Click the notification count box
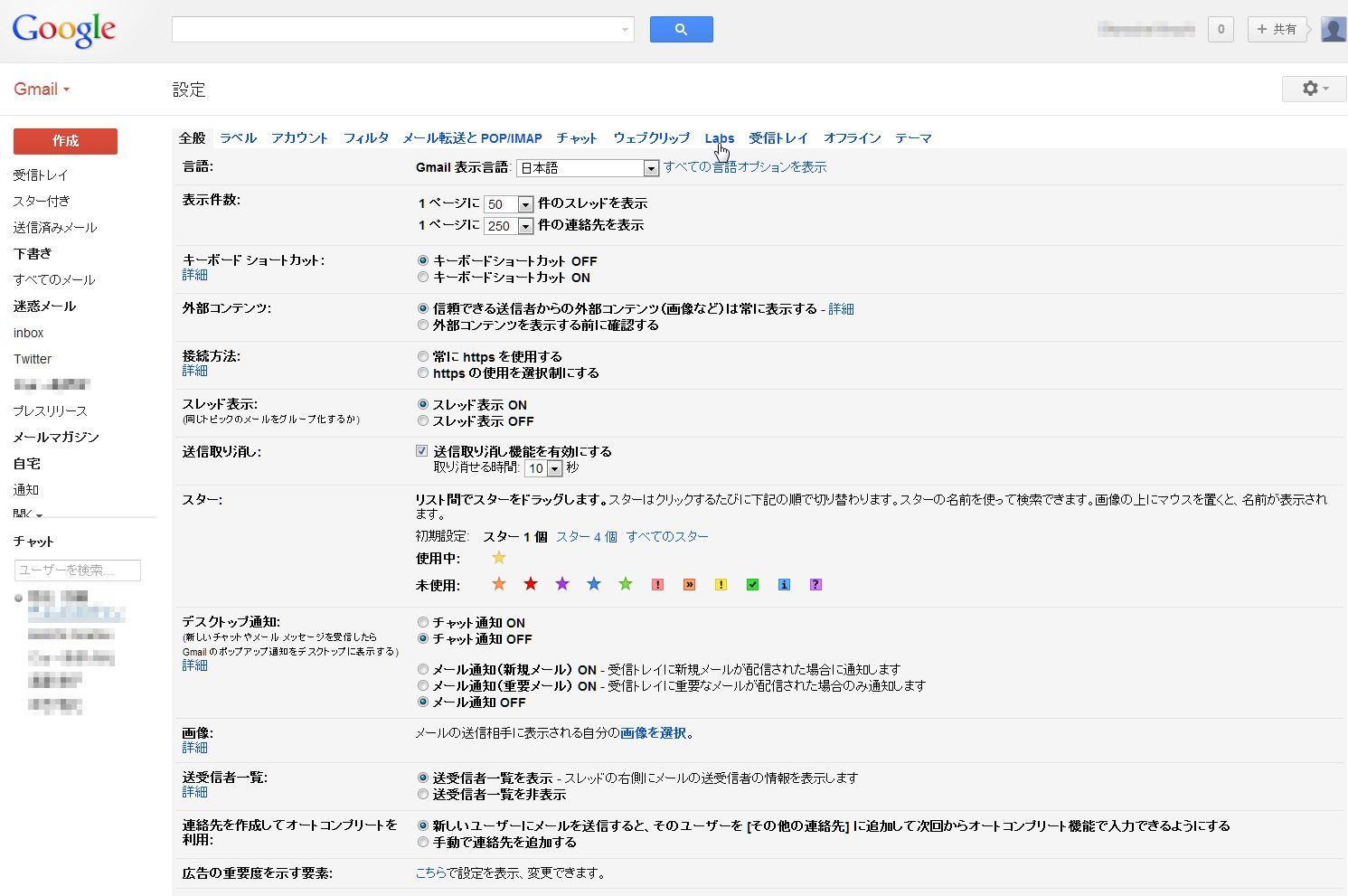This screenshot has width=1348, height=896. [x=1221, y=29]
